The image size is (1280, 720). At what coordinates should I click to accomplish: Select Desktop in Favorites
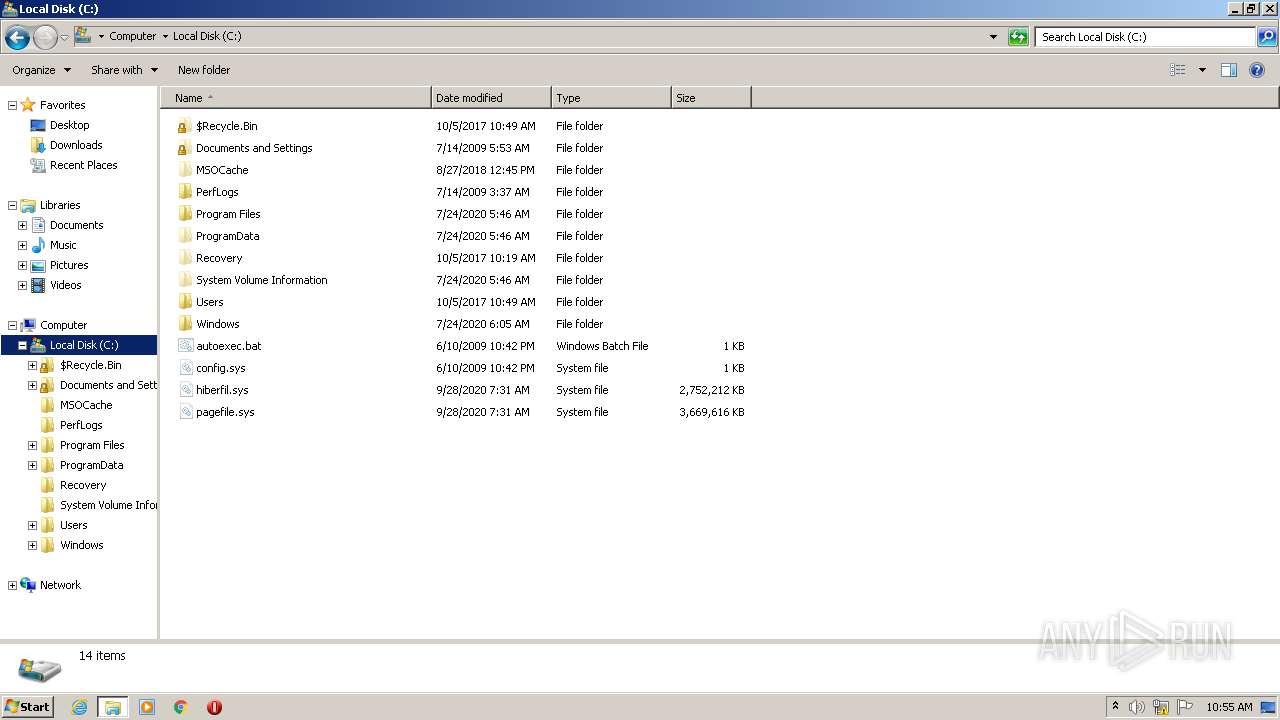[69, 125]
